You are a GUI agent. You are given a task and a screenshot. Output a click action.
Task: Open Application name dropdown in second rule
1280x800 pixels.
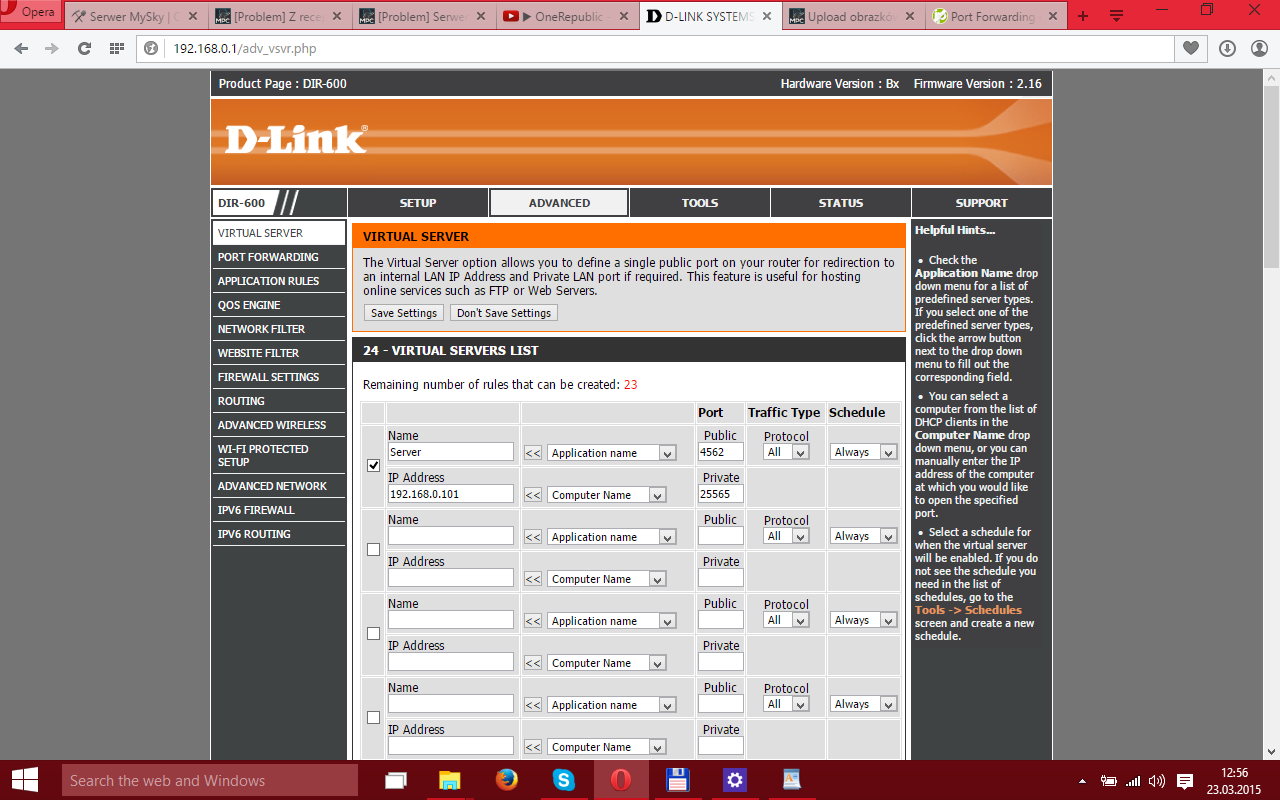[x=611, y=537]
